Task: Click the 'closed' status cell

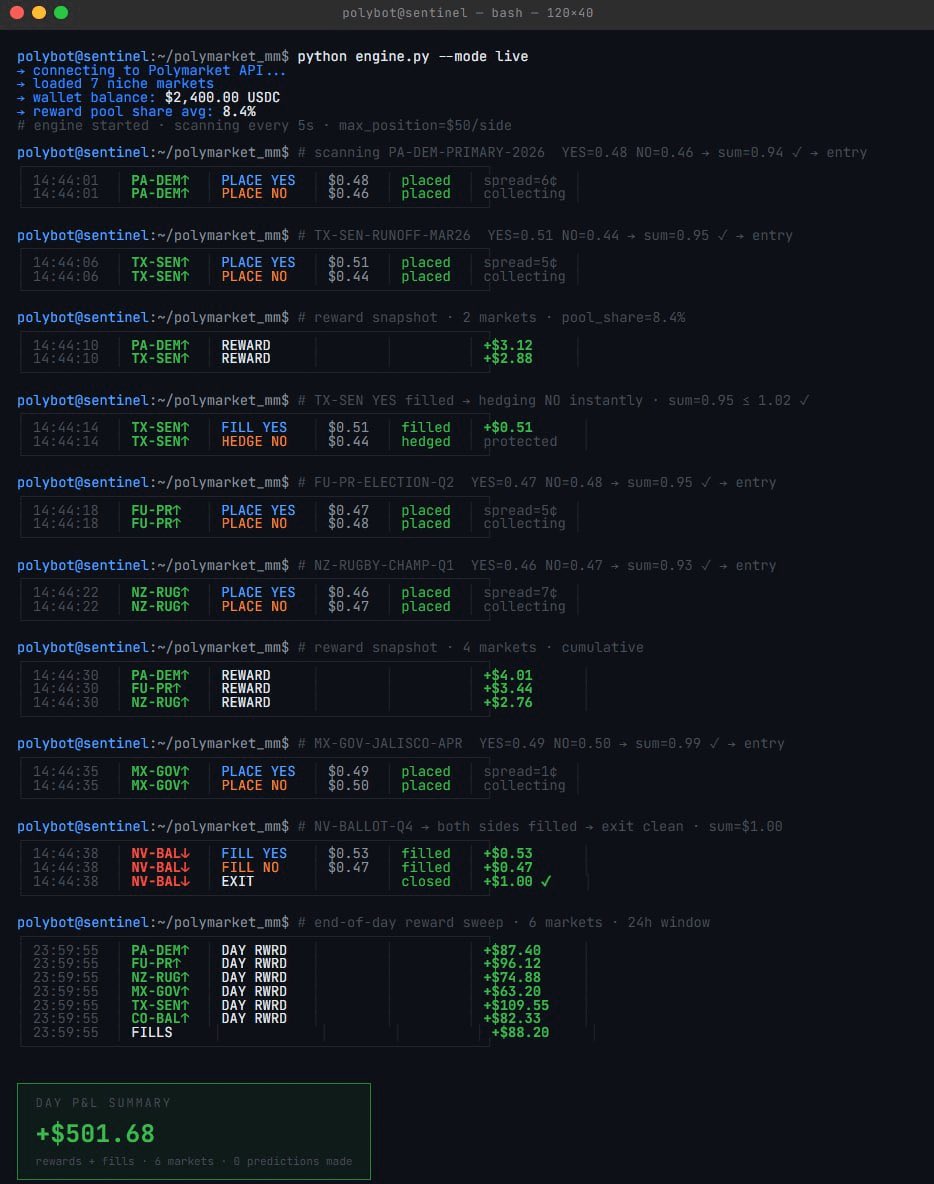Action: [426, 882]
